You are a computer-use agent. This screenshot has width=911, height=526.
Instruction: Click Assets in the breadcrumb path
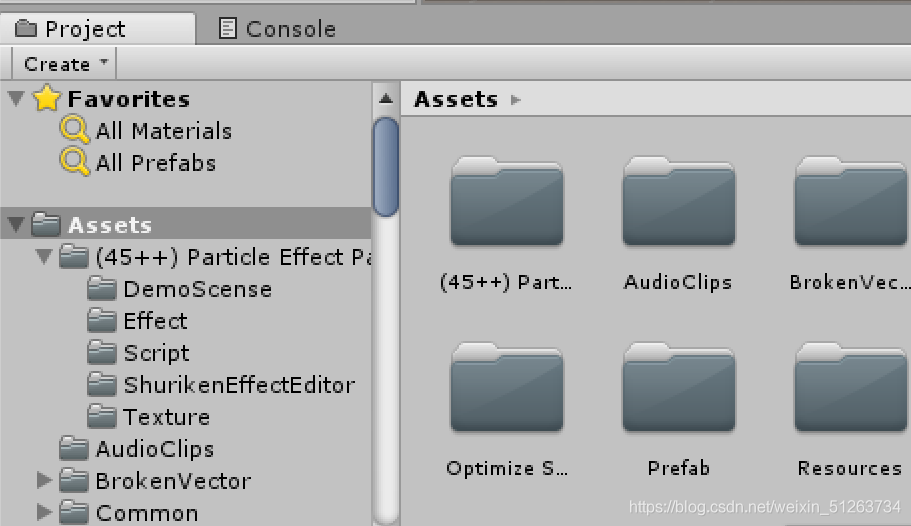tap(456, 99)
